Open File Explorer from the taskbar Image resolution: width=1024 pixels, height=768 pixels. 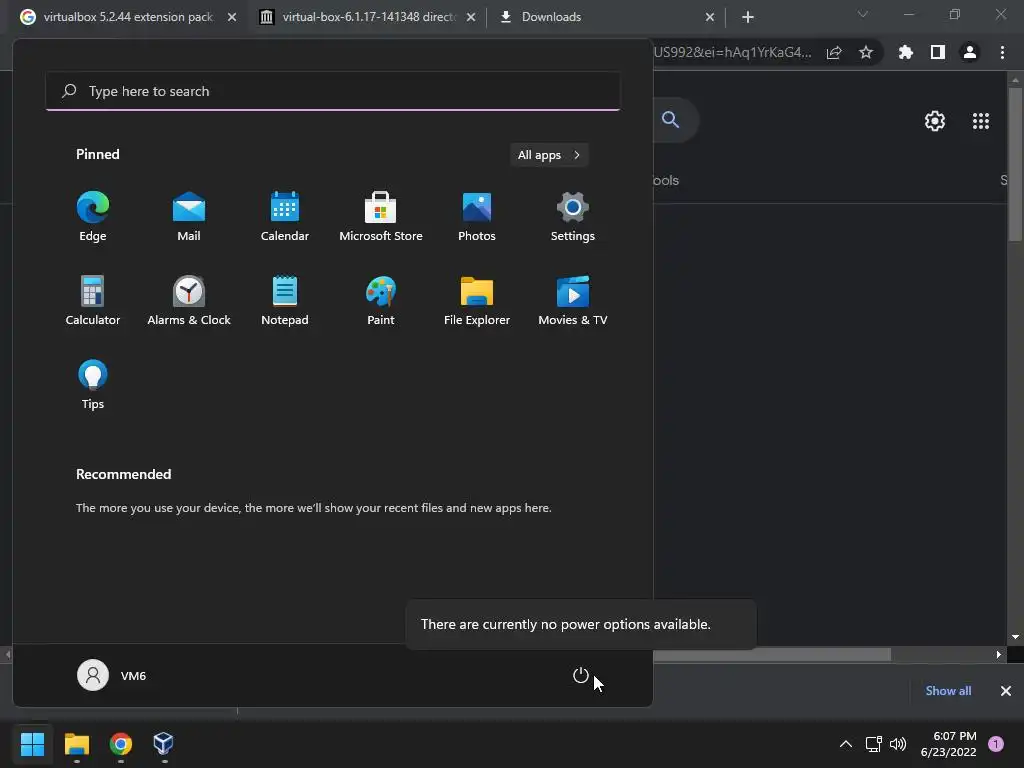(x=77, y=744)
